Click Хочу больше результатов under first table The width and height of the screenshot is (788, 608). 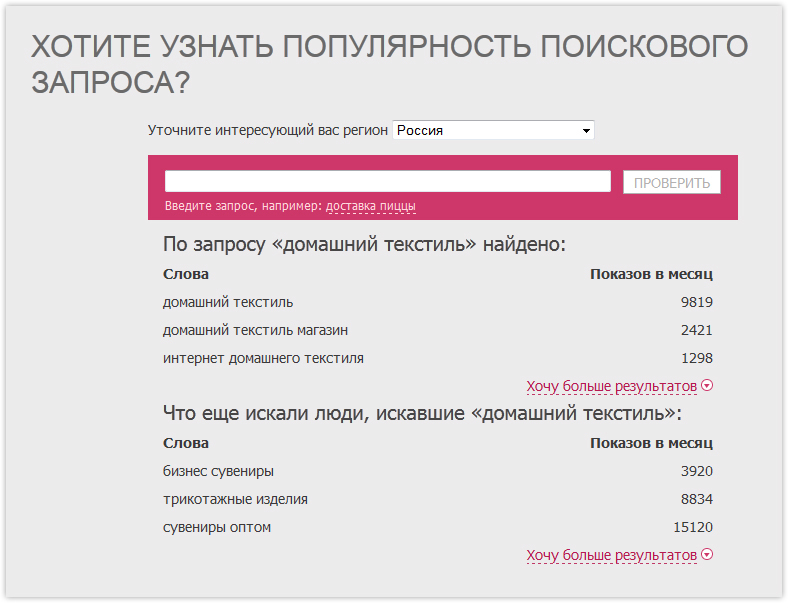(612, 386)
